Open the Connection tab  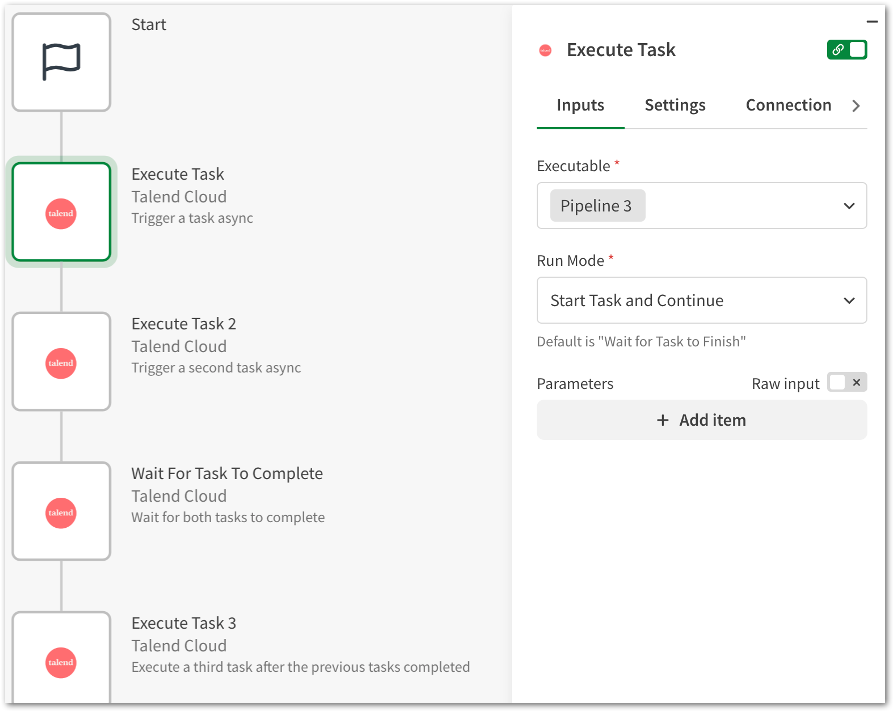[x=788, y=105]
